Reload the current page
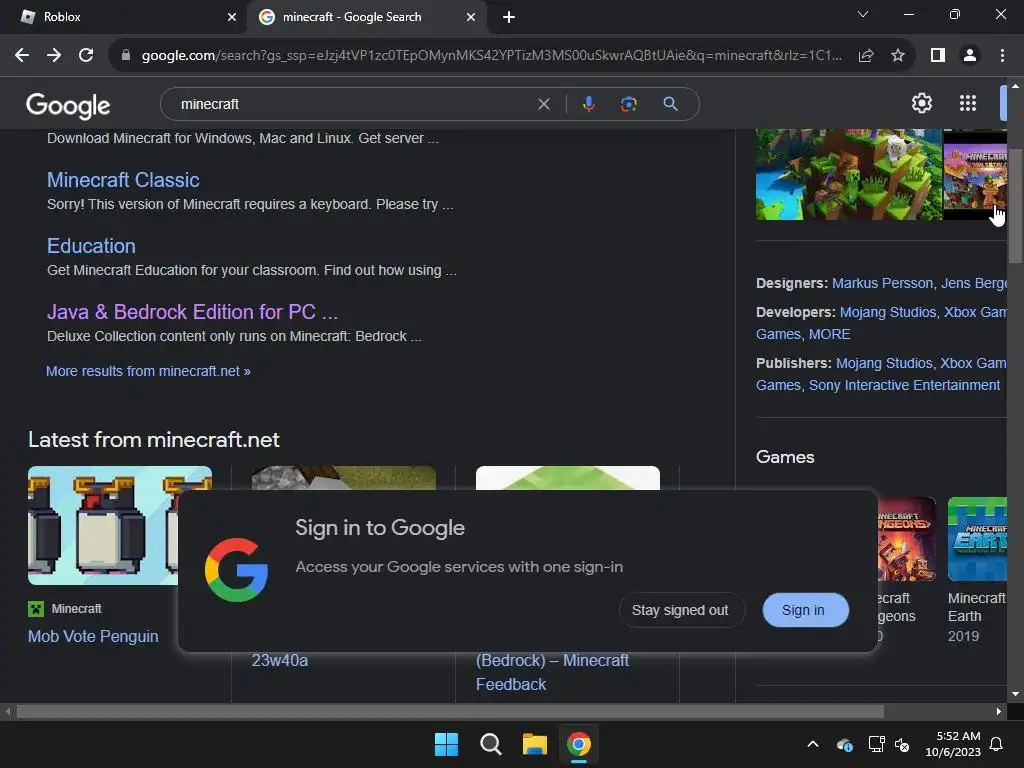 pos(86,56)
